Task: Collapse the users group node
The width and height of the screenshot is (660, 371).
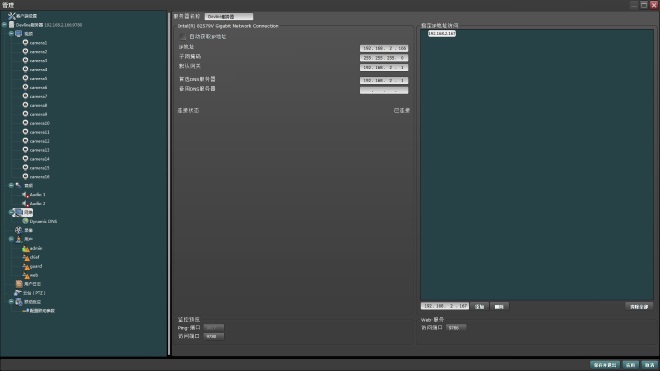Action: point(11,239)
